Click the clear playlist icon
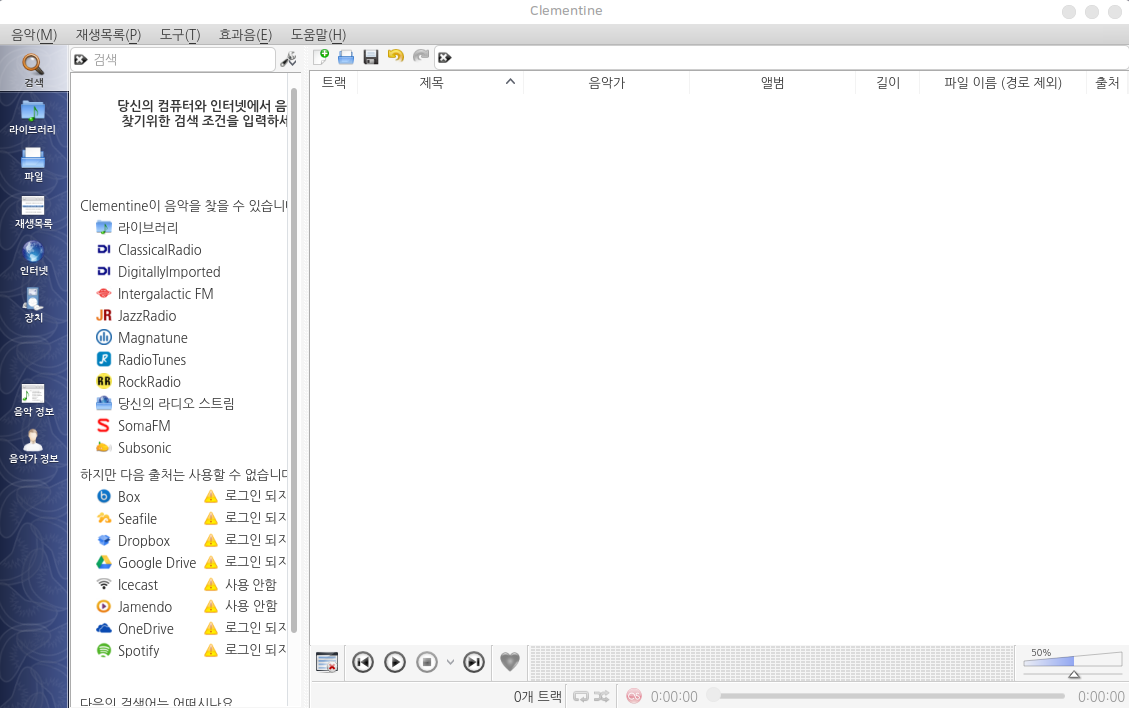1129x708 pixels. pos(327,662)
